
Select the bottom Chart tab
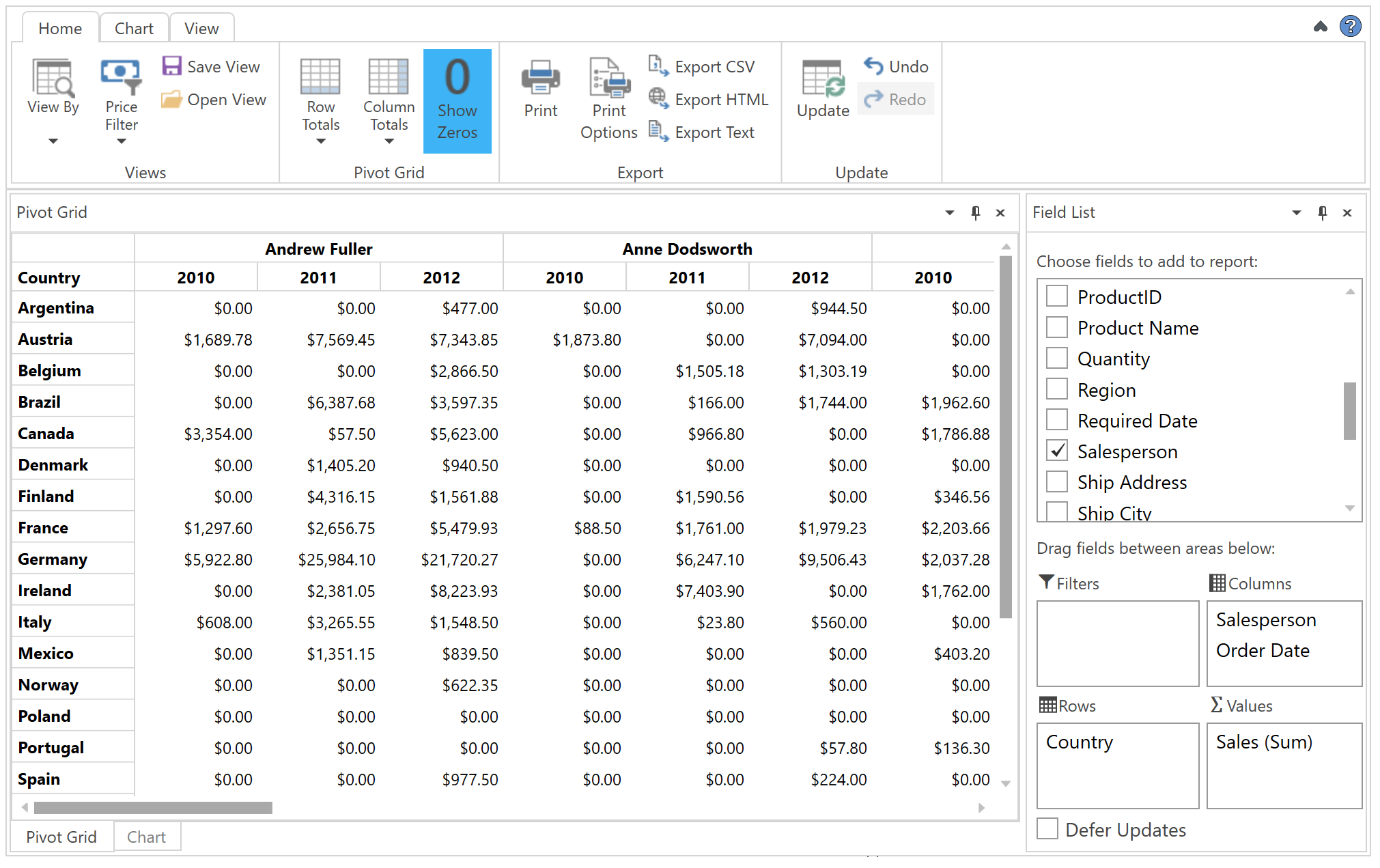(x=146, y=837)
